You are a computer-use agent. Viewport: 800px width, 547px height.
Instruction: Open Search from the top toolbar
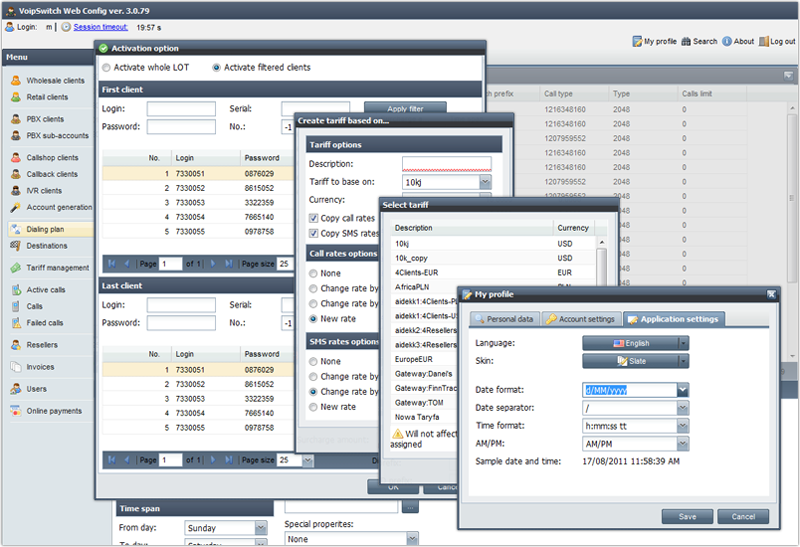tap(686, 41)
